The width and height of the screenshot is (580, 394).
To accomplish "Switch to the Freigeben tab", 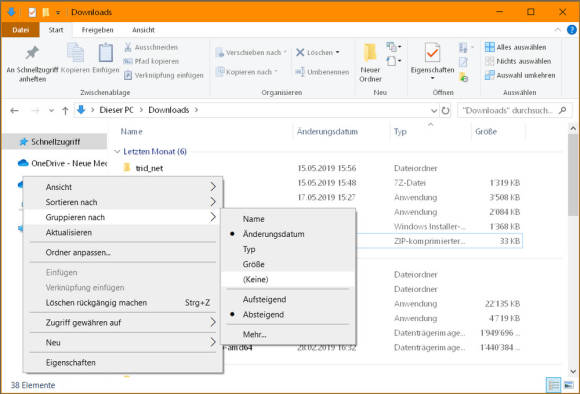I will 97,30.
